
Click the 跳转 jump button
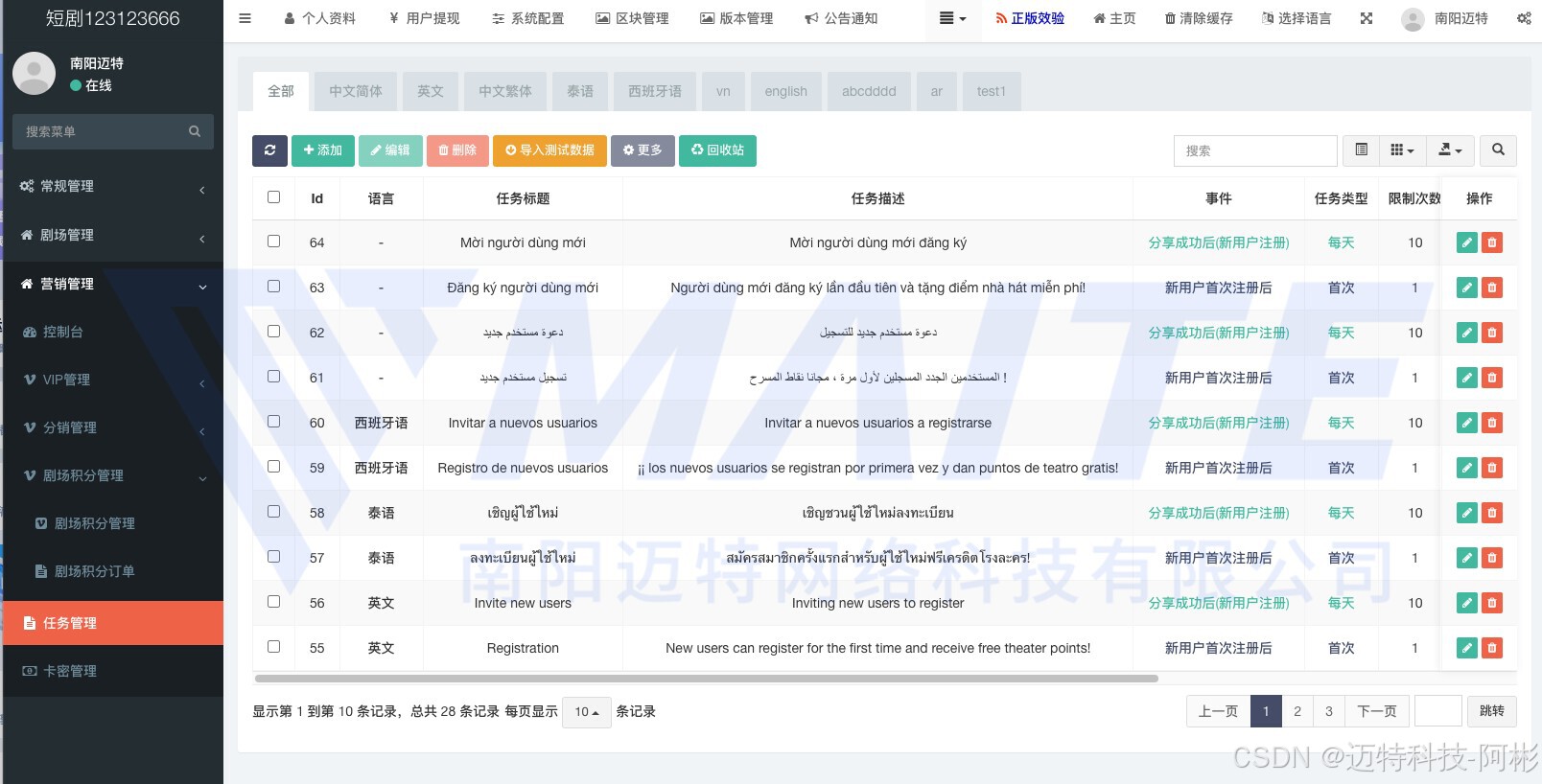pyautogui.click(x=1491, y=711)
